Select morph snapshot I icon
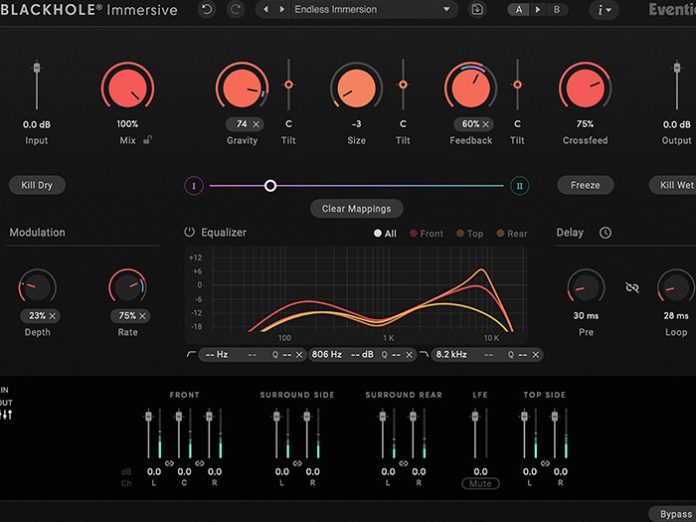The width and height of the screenshot is (696, 522). pos(194,186)
